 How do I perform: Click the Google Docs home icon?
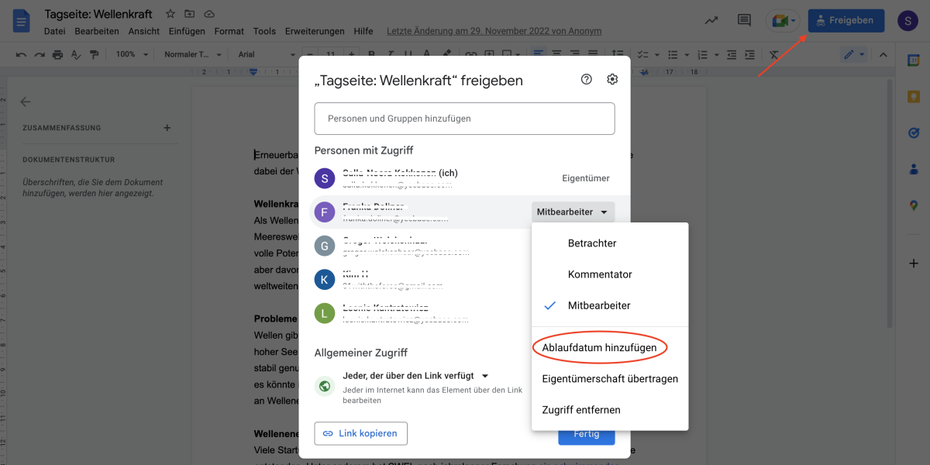coord(20,20)
